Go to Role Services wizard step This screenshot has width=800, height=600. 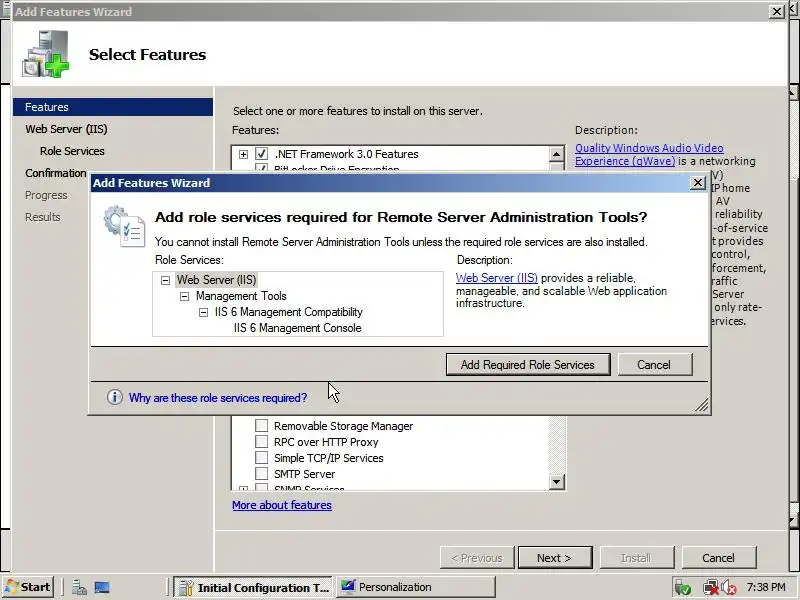point(72,151)
